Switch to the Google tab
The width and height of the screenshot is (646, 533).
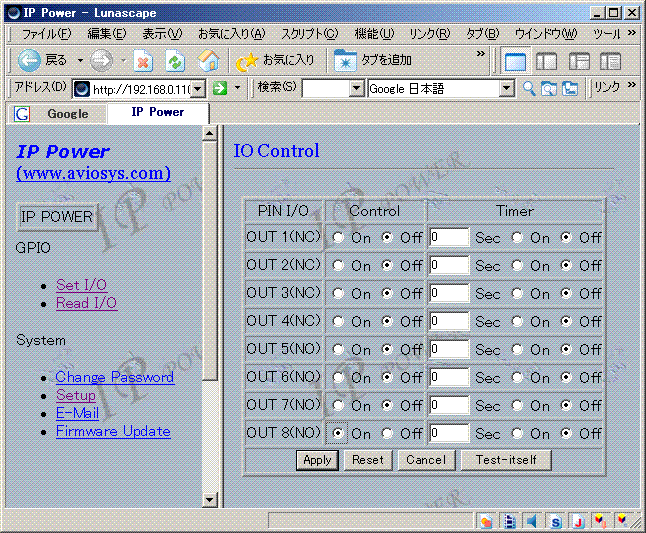click(x=57, y=114)
